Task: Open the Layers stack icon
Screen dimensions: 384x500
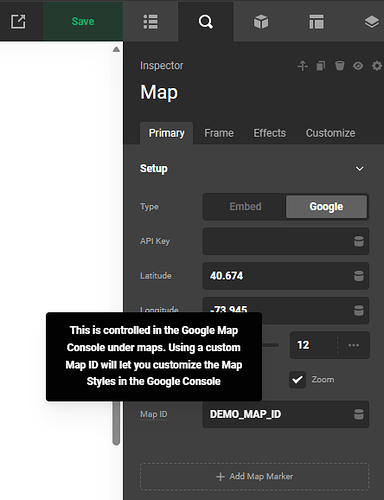Action: 372,22
